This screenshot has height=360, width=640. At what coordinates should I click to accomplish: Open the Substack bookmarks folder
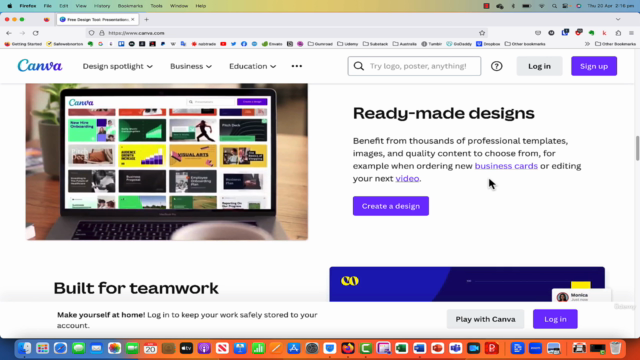pos(375,44)
